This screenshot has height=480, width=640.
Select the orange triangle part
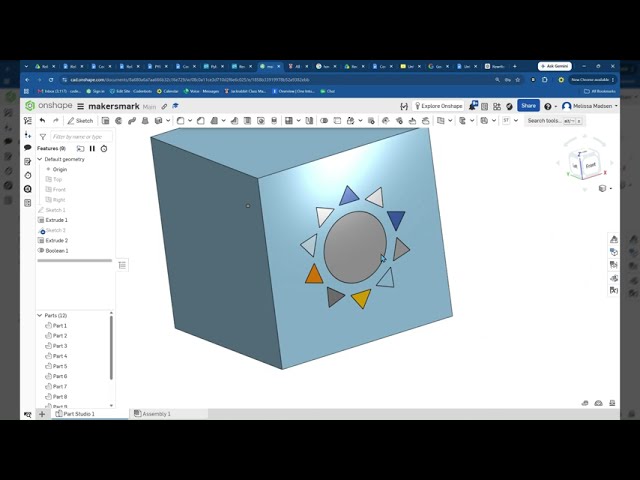click(314, 275)
